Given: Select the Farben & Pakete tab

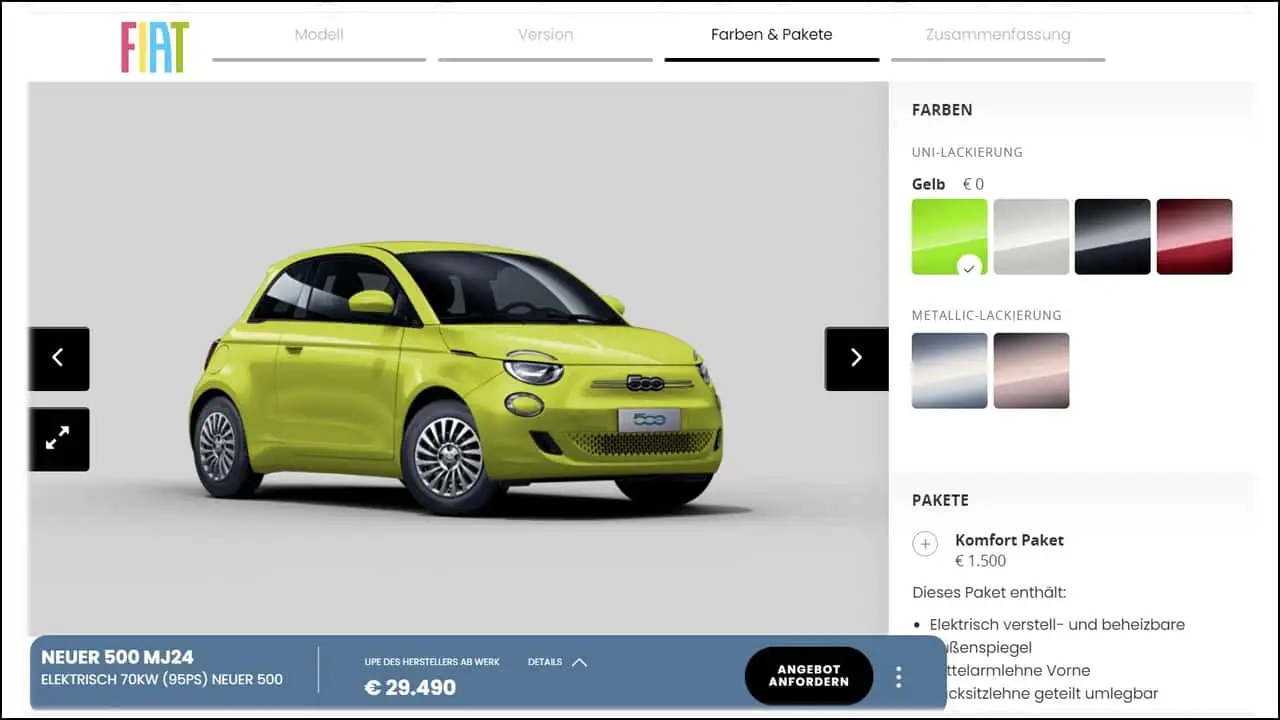Looking at the screenshot, I should pos(772,36).
